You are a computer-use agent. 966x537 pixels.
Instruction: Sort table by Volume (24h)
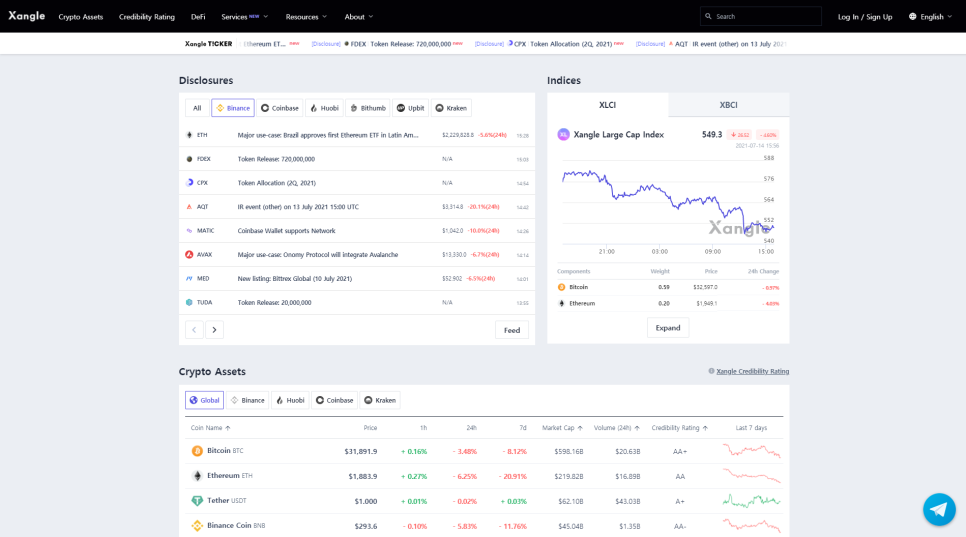[x=617, y=427]
